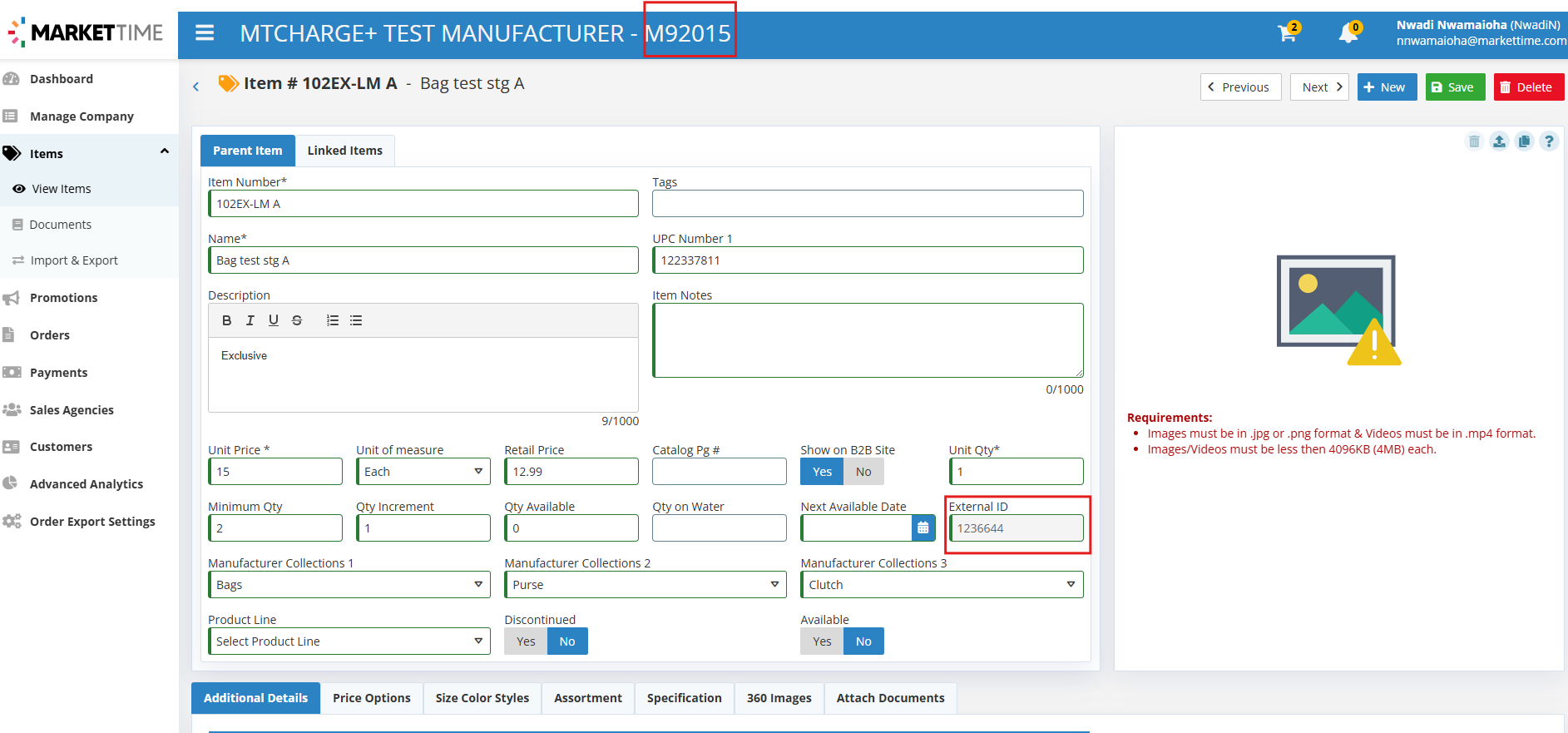This screenshot has width=1568, height=733.
Task: Click the Dashboard sidebar icon
Action: click(x=12, y=79)
